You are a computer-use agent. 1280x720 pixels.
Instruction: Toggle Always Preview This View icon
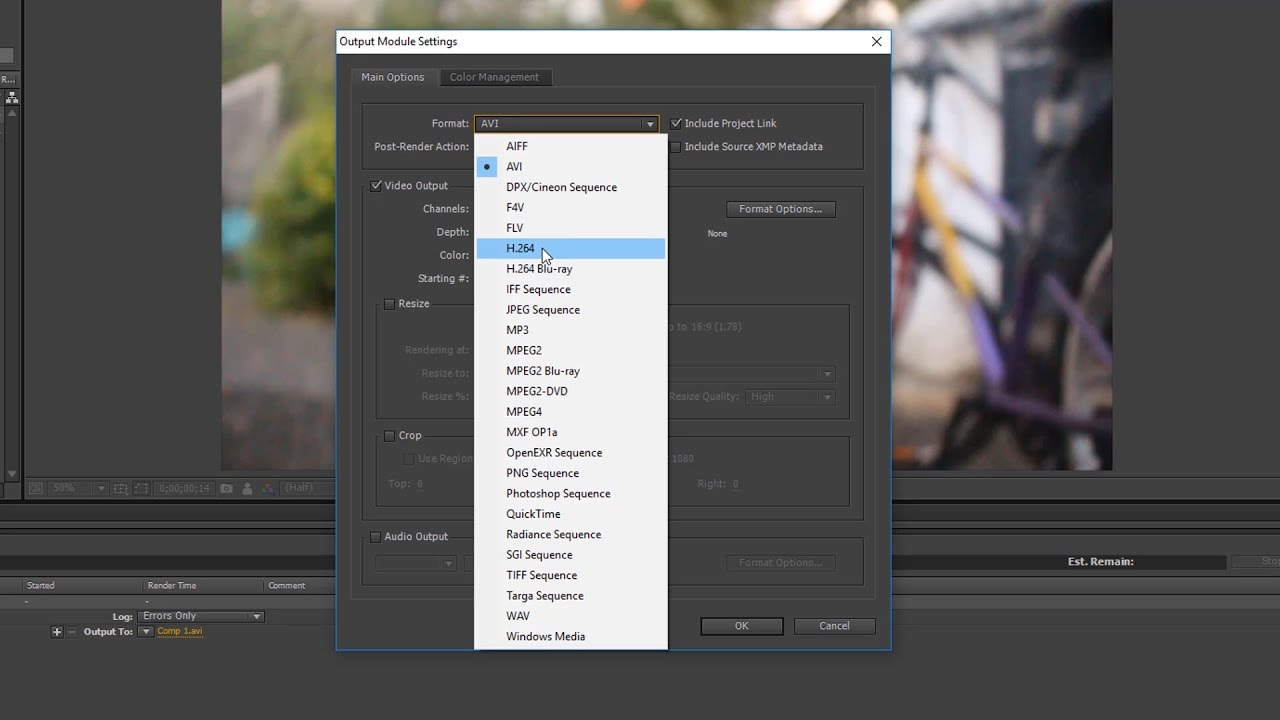(36, 488)
